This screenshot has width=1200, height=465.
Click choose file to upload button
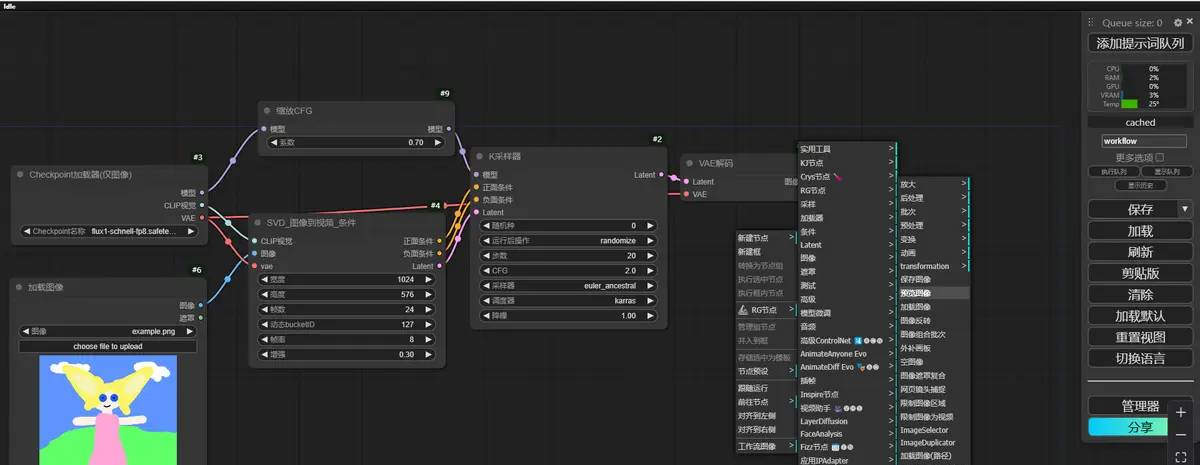tap(108, 346)
